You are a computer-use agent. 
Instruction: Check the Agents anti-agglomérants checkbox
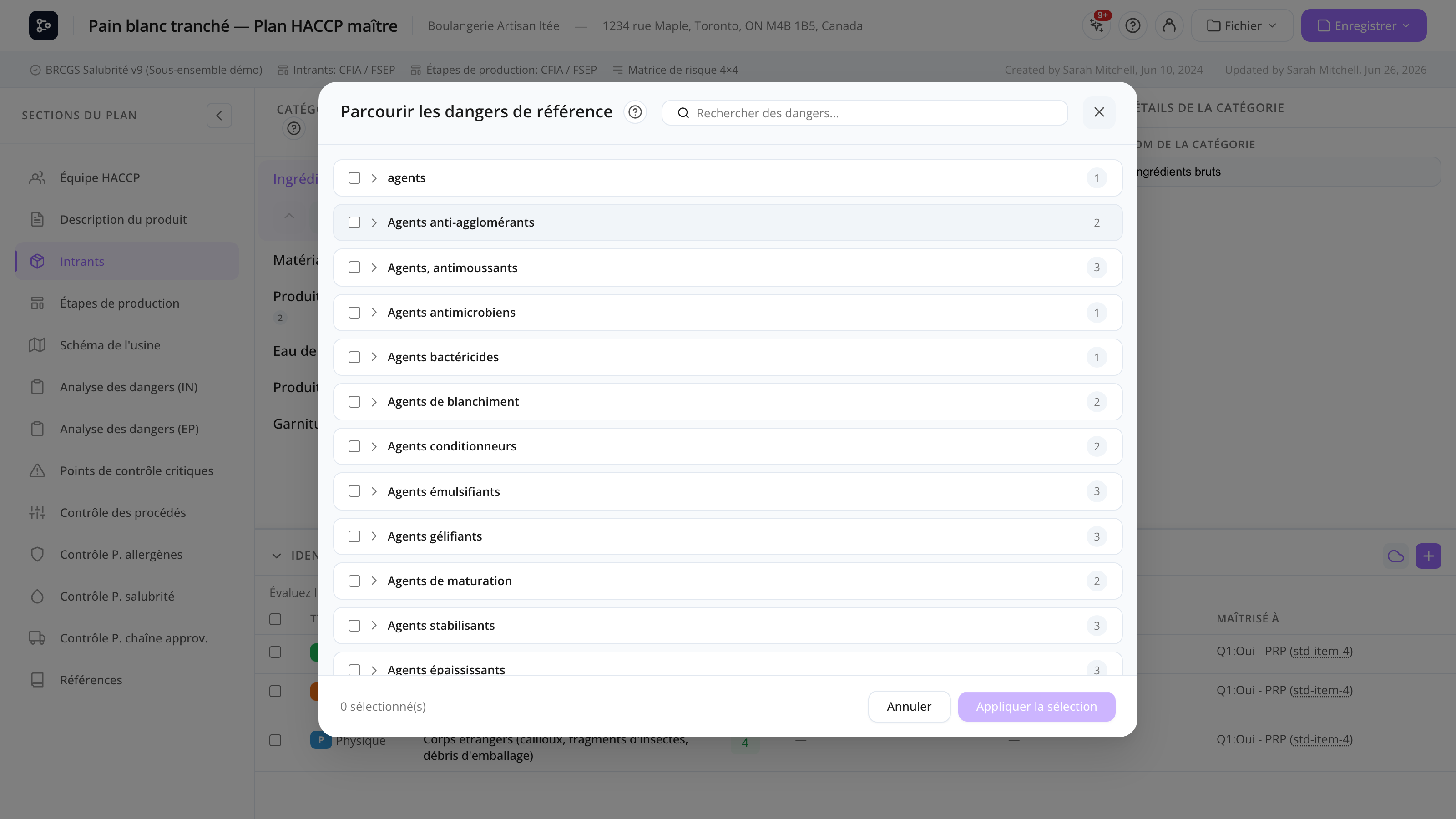[354, 222]
